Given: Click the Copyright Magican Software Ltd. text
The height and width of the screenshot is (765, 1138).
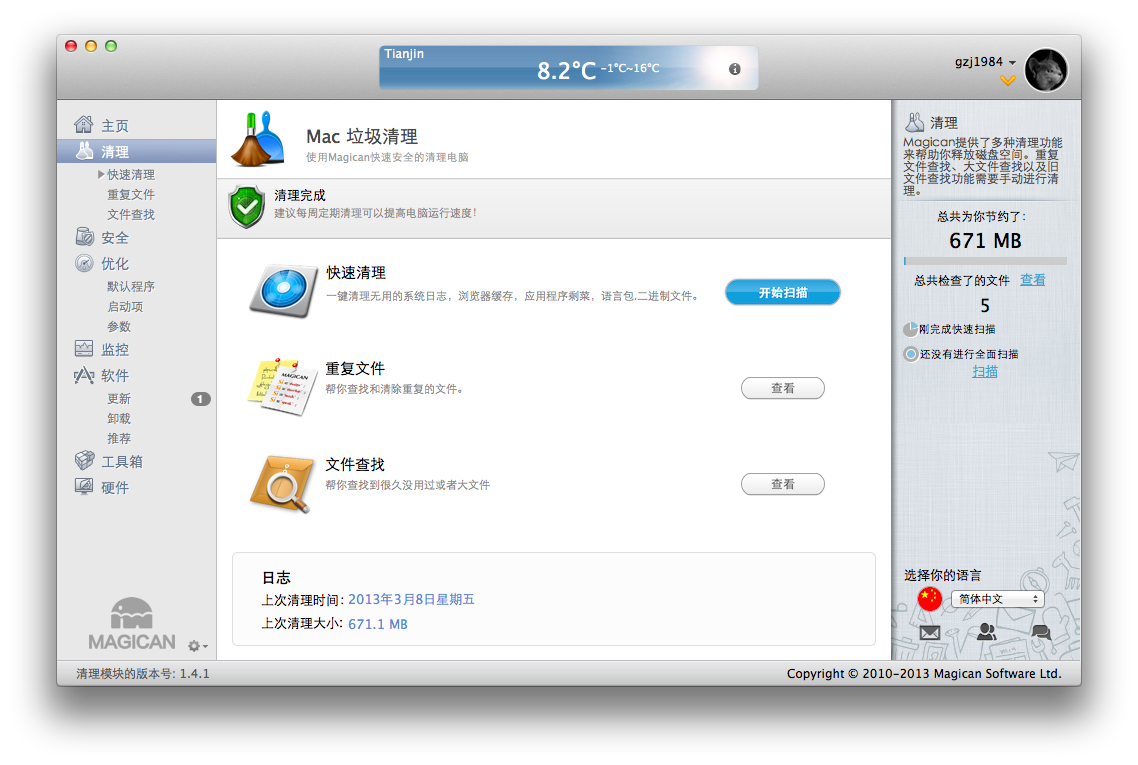Looking at the screenshot, I should [924, 674].
